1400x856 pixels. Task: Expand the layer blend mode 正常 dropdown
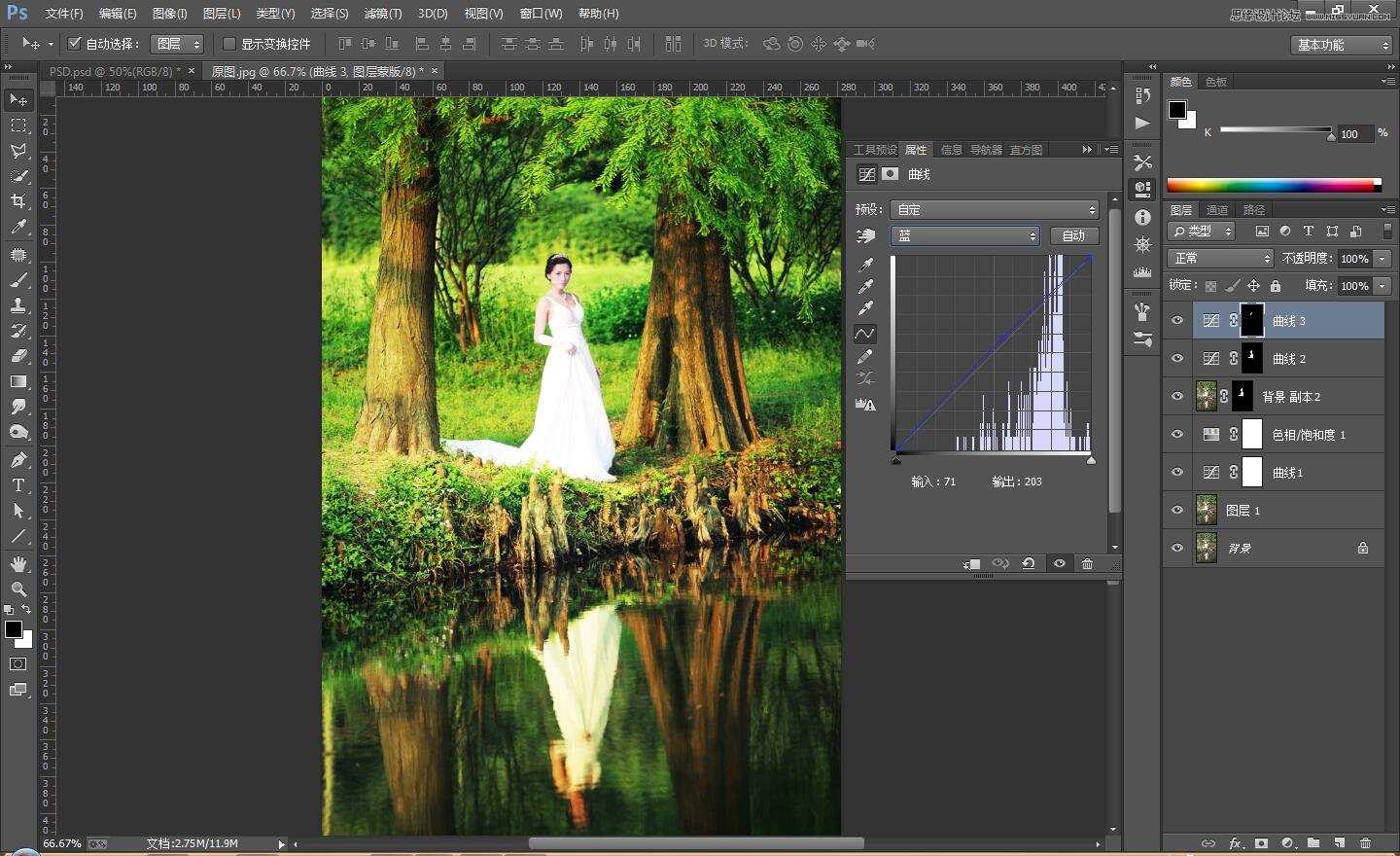tap(1220, 258)
